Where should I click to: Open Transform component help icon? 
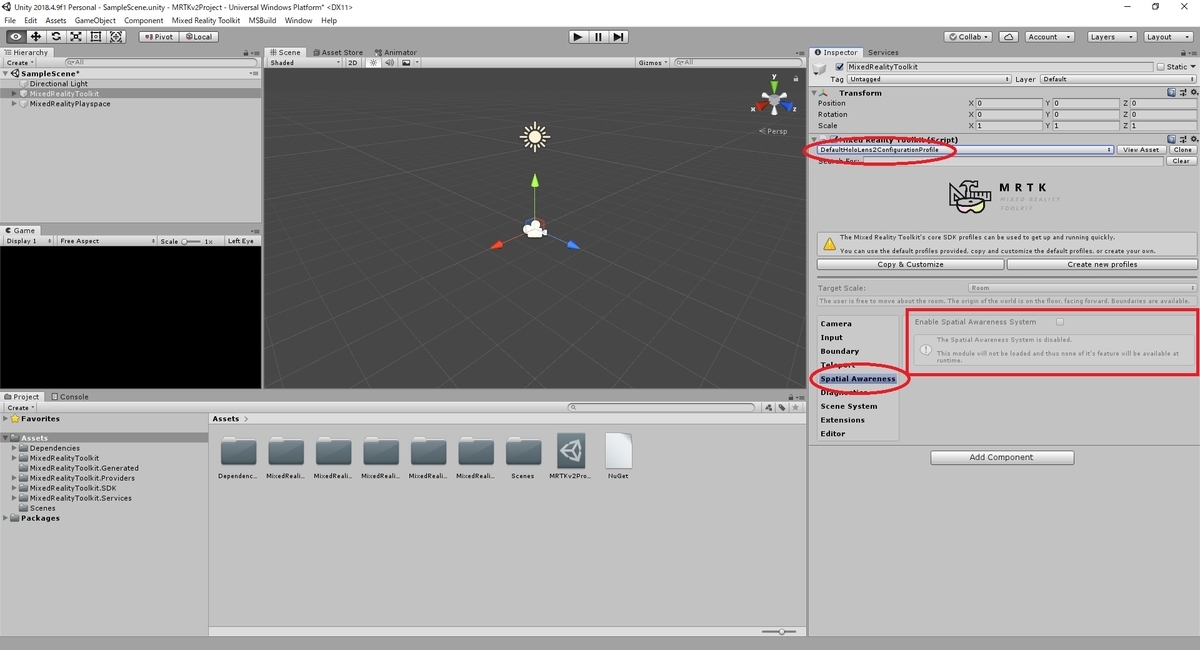(x=1173, y=92)
